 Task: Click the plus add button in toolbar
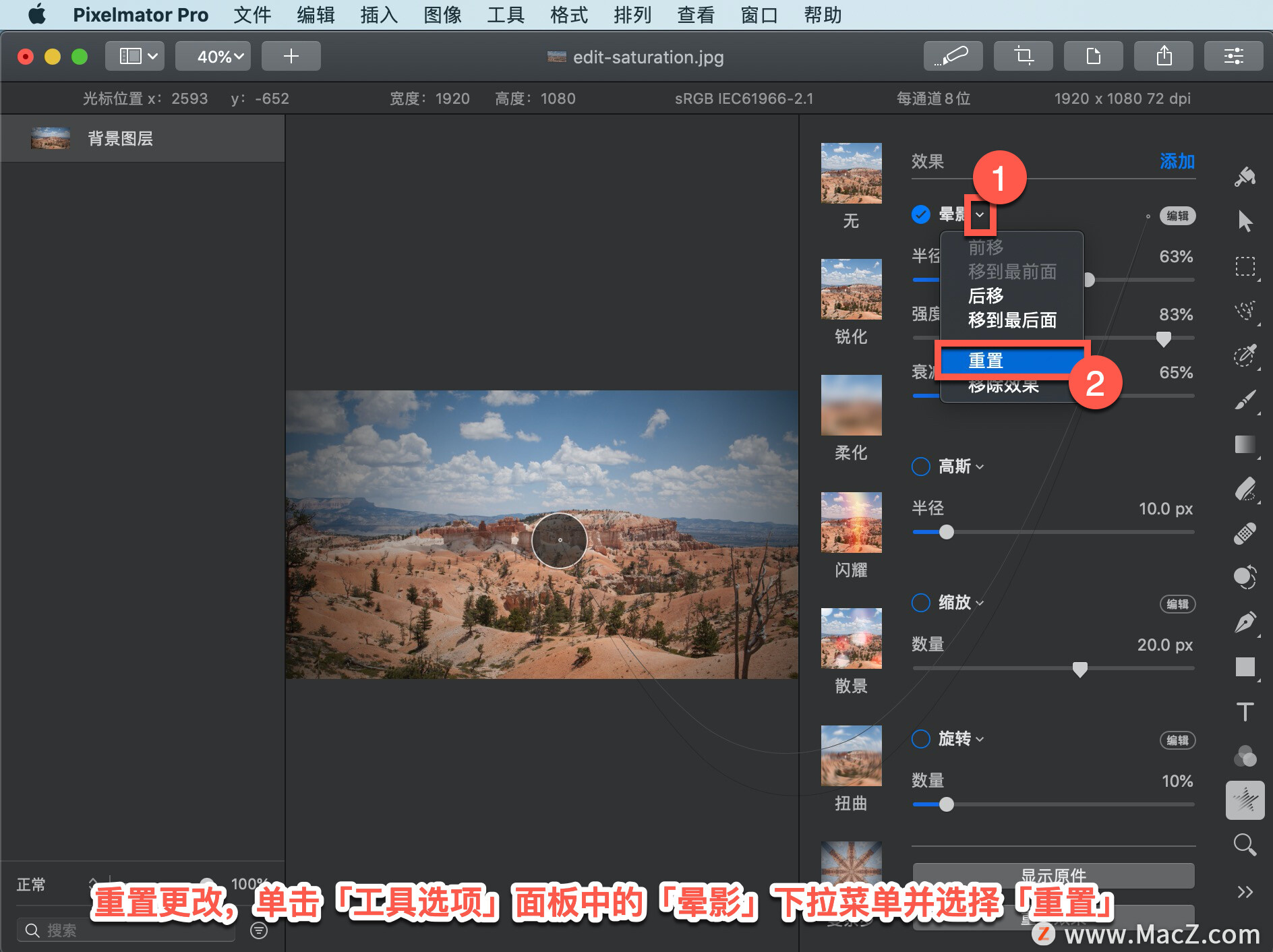pos(291,56)
